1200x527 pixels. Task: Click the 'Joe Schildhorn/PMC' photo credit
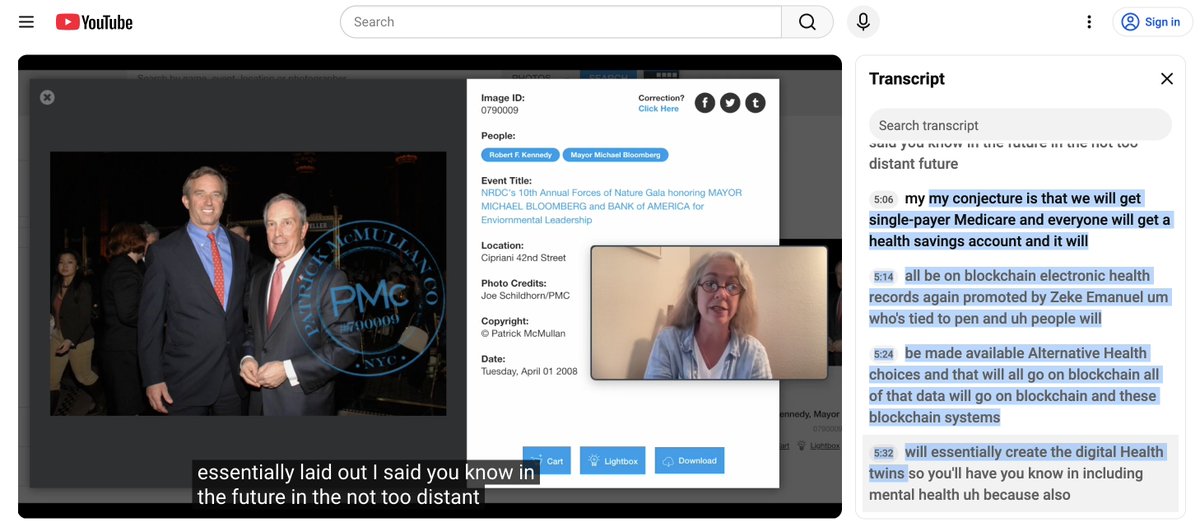[525, 296]
